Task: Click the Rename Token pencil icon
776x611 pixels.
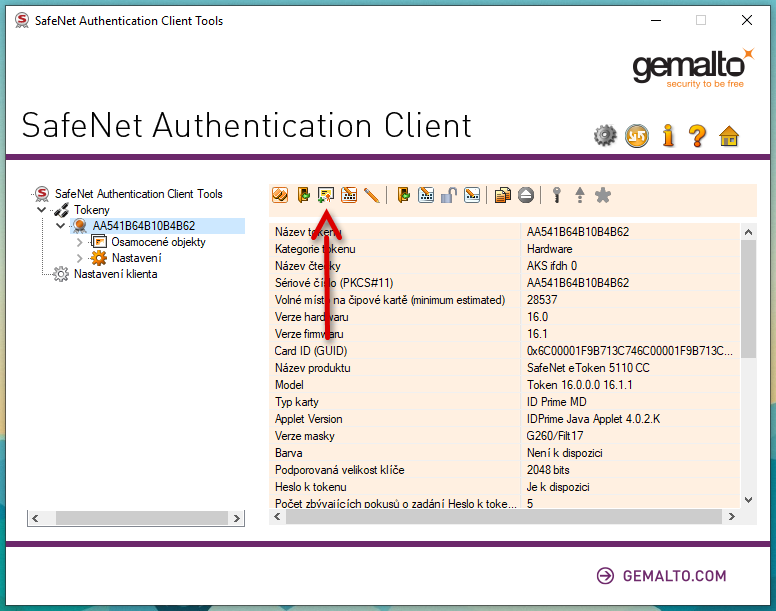Action: pyautogui.click(x=372, y=195)
